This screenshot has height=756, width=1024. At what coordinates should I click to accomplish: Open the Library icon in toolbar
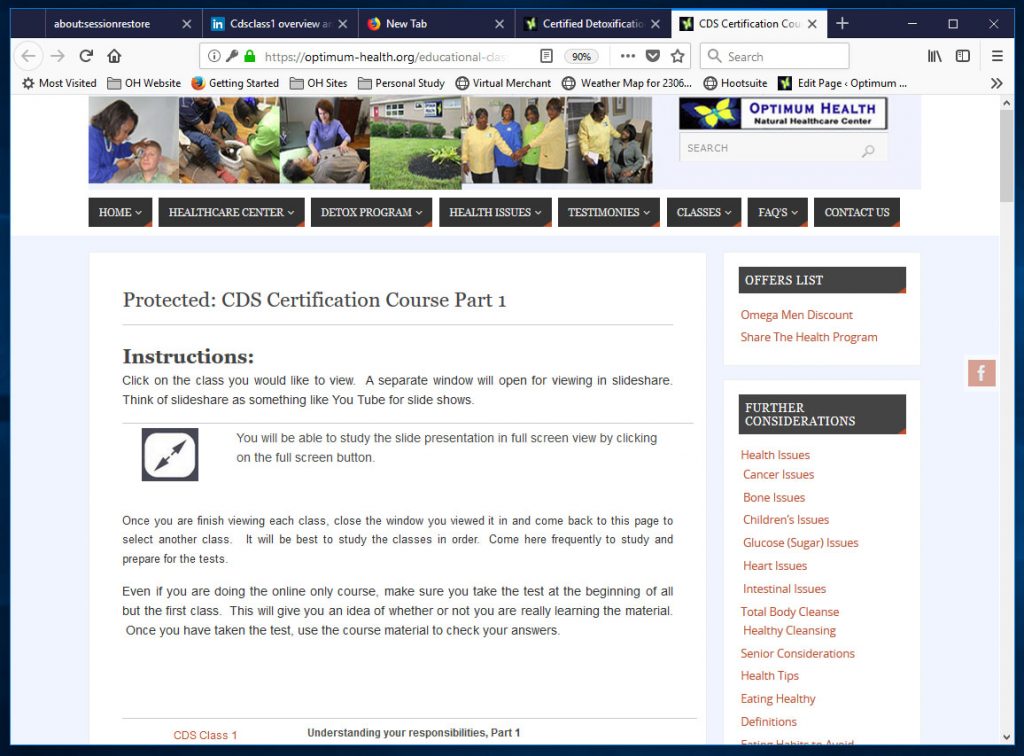pos(934,56)
